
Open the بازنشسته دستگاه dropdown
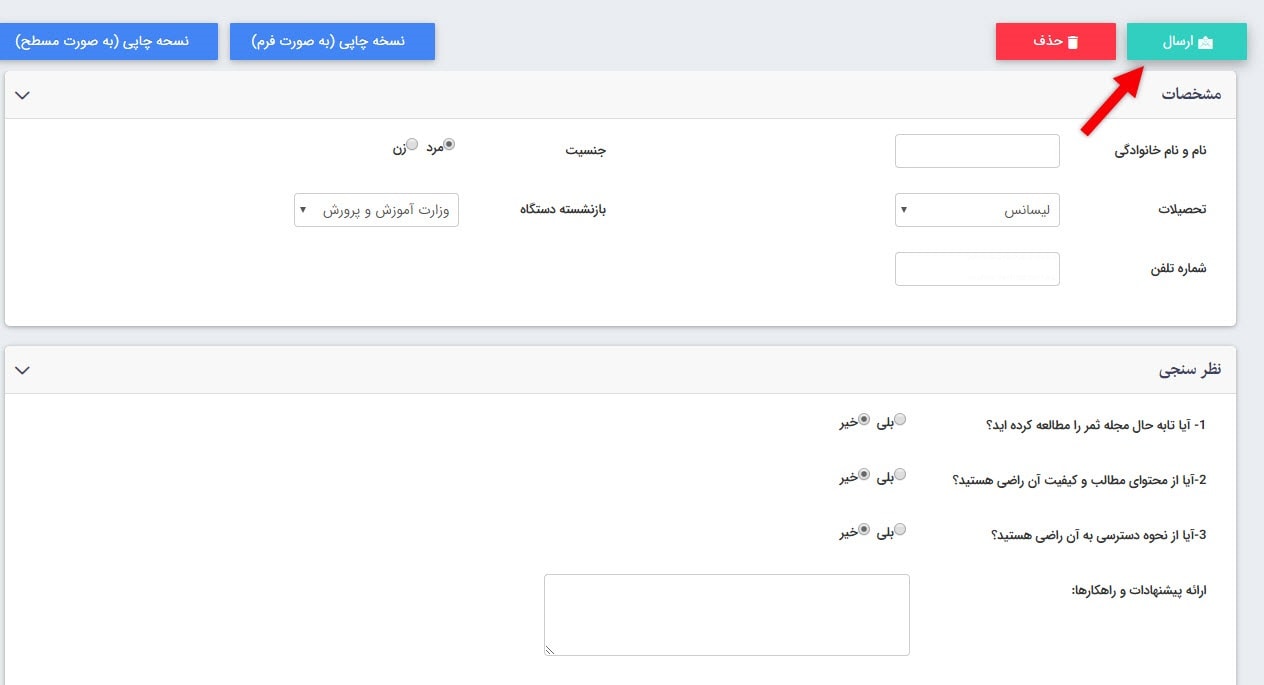click(376, 210)
